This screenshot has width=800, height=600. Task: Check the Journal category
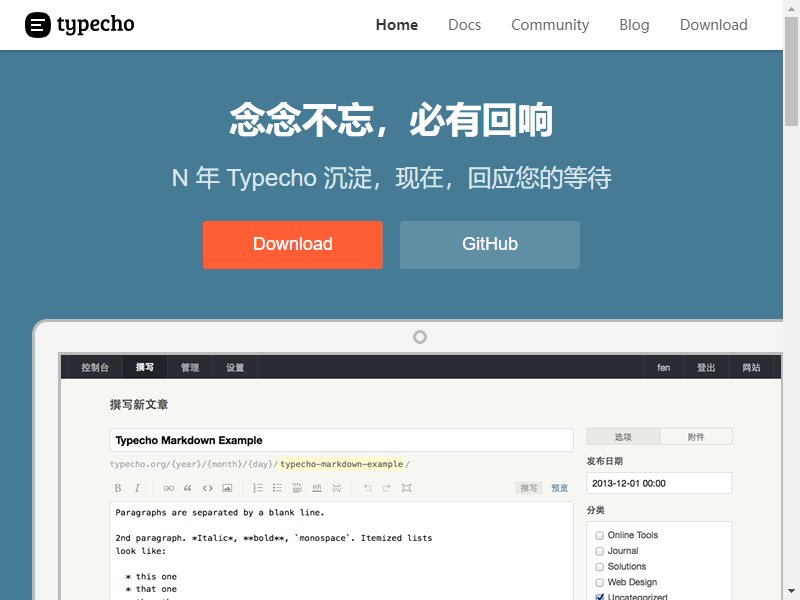[x=599, y=551]
